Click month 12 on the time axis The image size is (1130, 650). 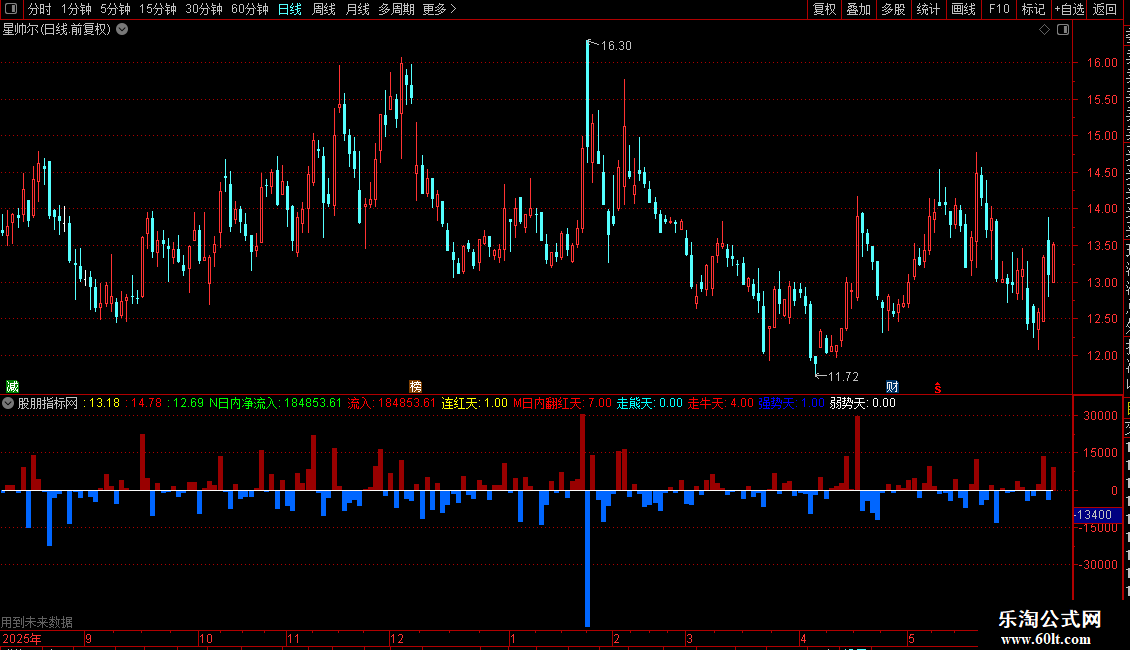point(396,638)
